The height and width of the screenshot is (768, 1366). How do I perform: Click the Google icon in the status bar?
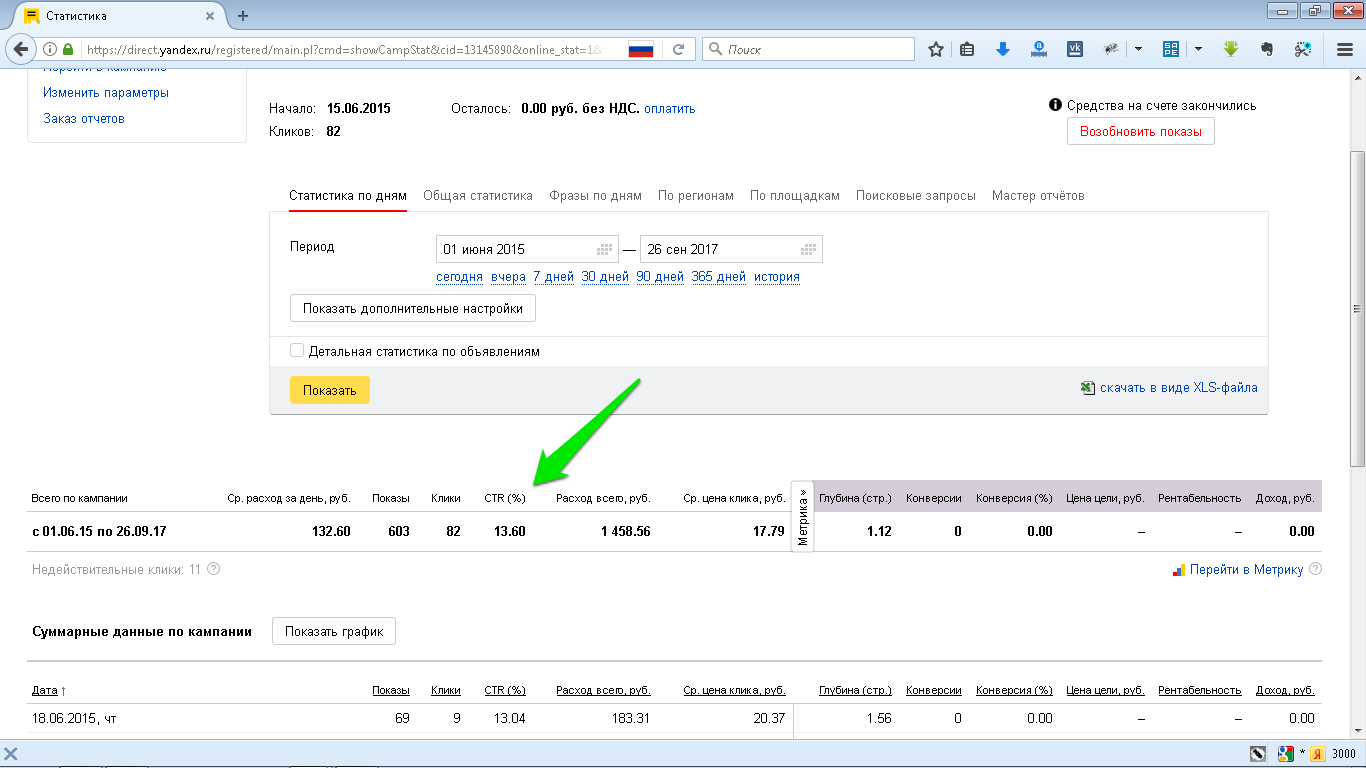pyautogui.click(x=1287, y=754)
